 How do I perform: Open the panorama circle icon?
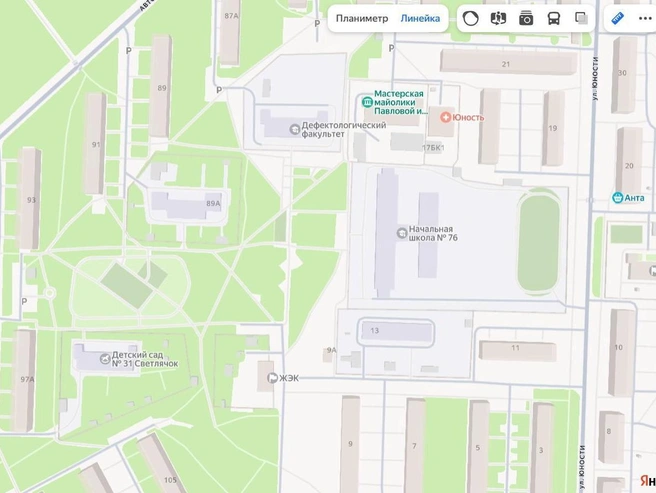pos(471,18)
